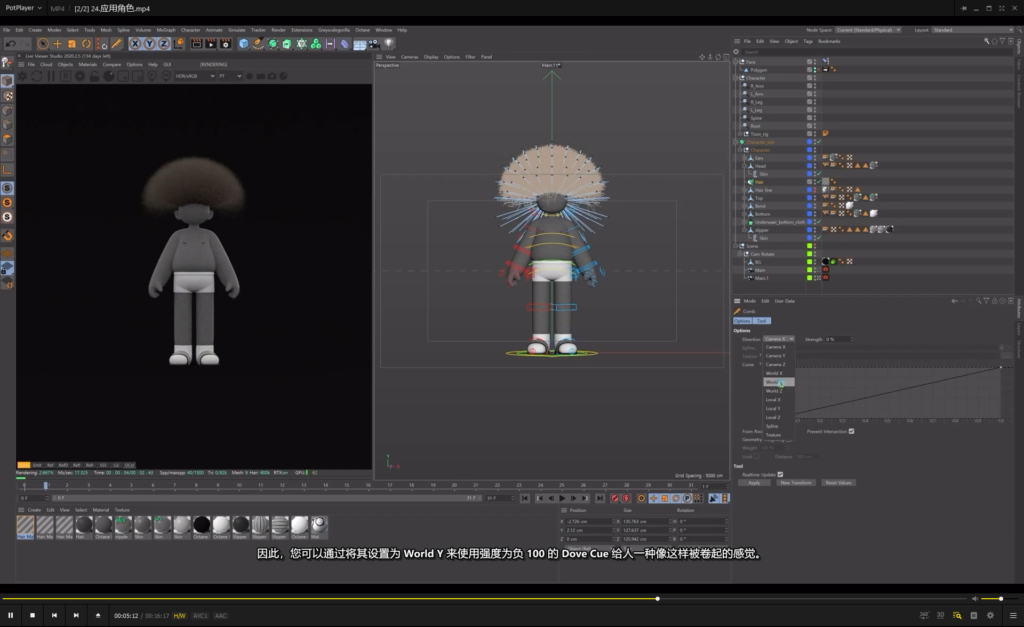This screenshot has width=1024, height=627.
Task: Toggle the Realtime Update checkbox
Action: click(x=780, y=474)
